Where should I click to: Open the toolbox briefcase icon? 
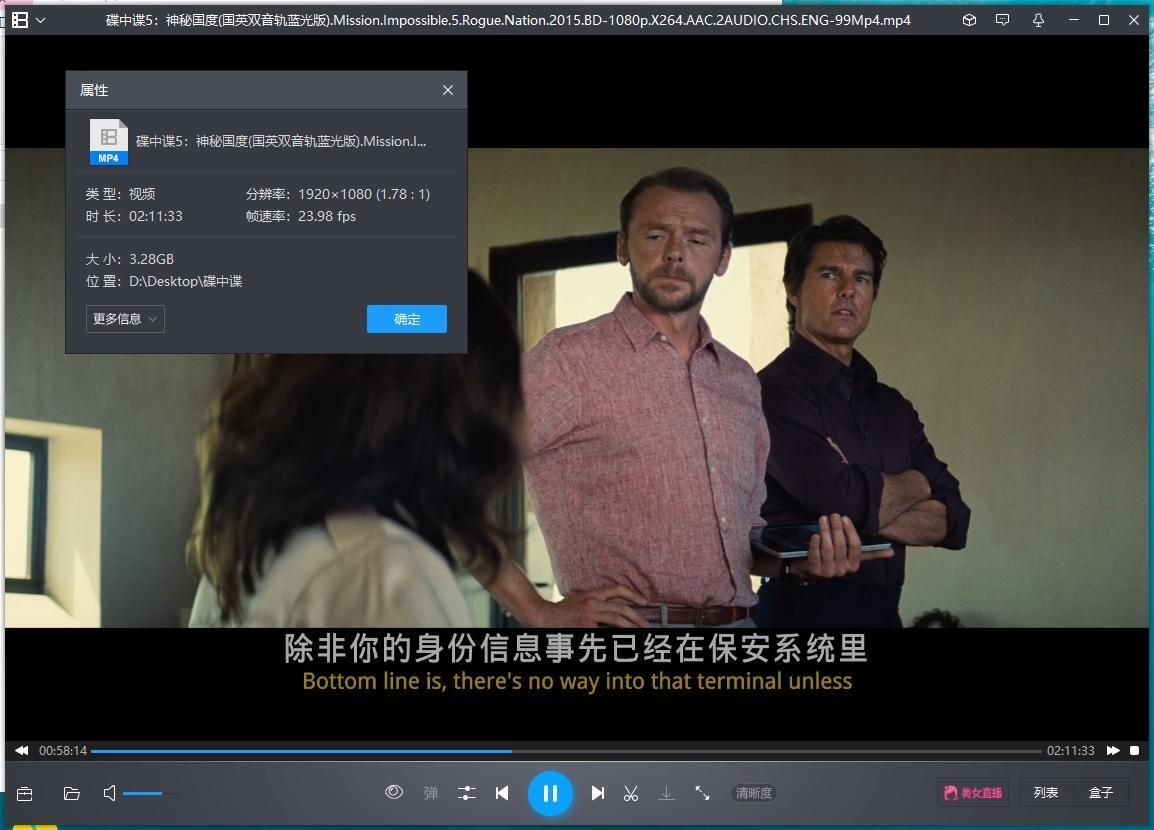pos(25,793)
